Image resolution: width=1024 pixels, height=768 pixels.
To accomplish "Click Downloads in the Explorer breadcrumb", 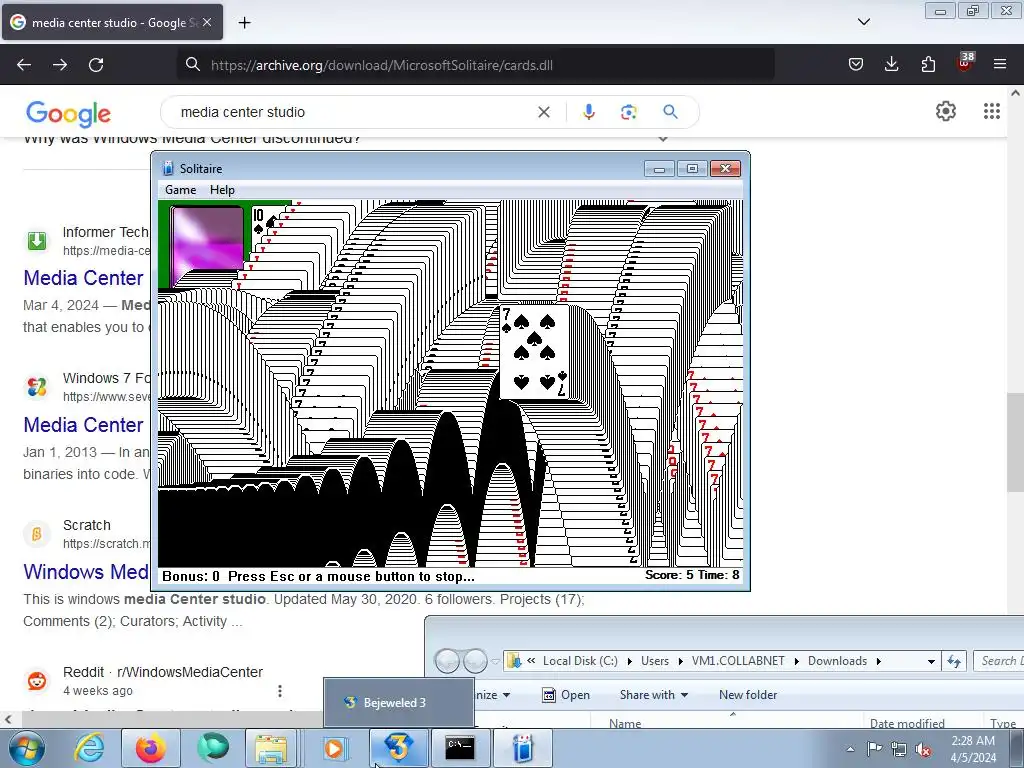I will tap(837, 661).
